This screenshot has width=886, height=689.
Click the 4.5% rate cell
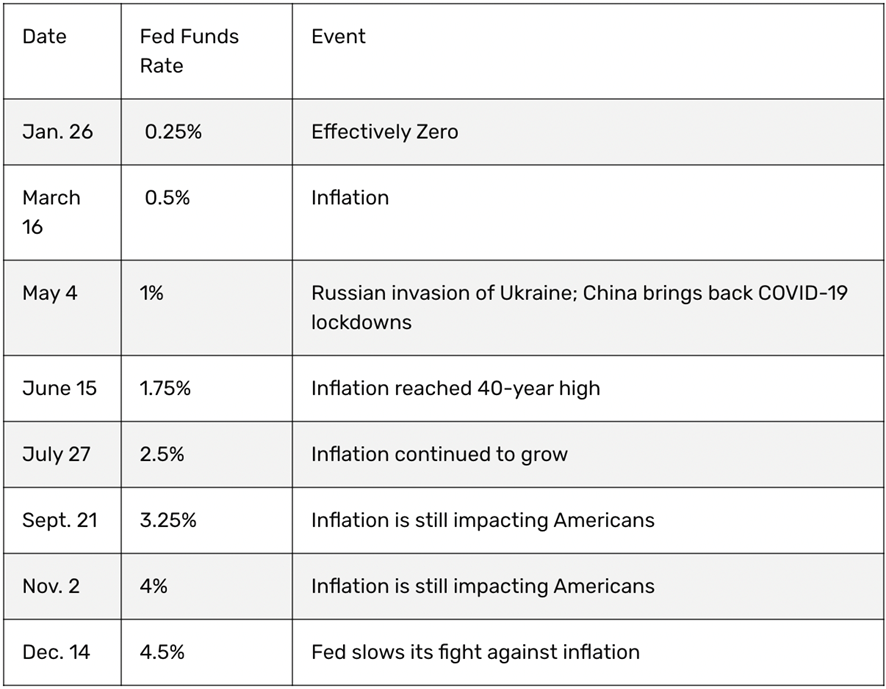pos(162,652)
